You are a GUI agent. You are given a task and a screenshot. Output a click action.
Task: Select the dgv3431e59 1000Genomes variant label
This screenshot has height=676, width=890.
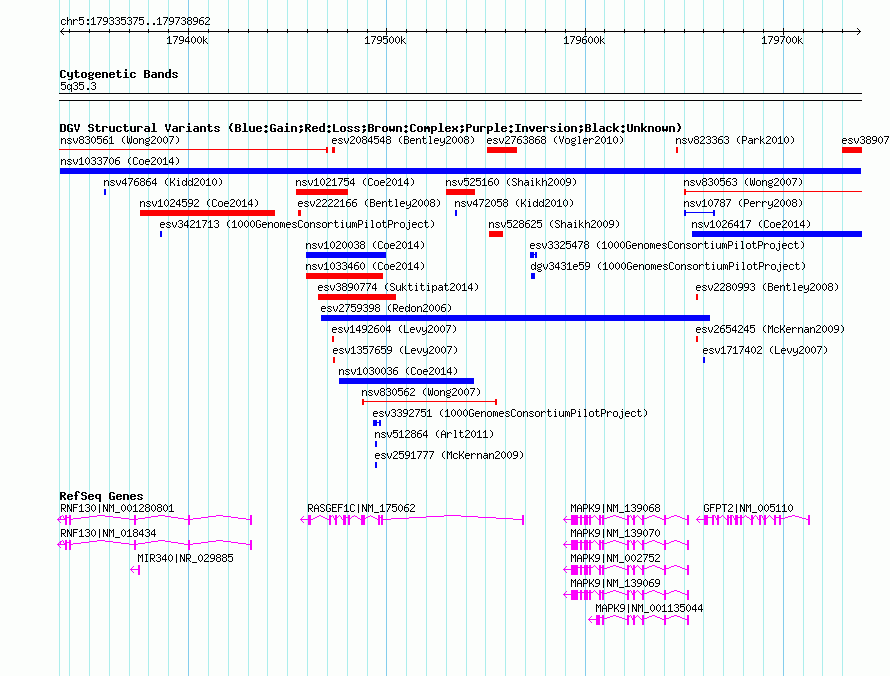point(668,266)
